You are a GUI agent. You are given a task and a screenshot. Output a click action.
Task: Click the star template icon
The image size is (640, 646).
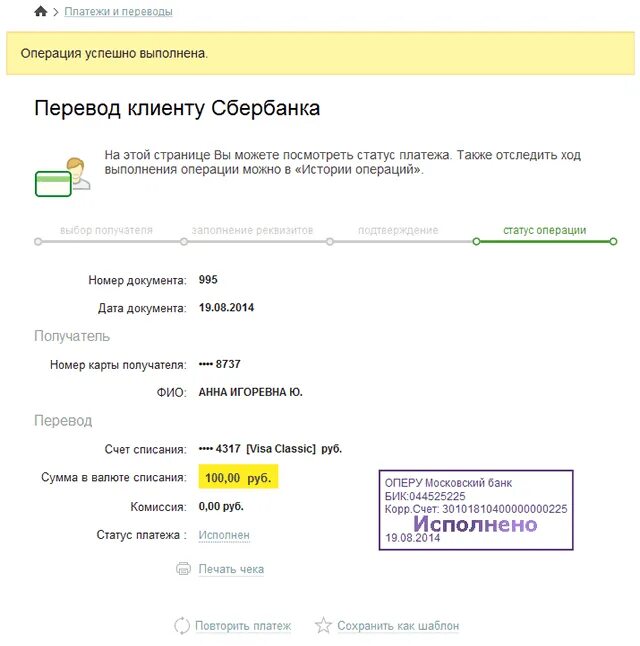[323, 626]
